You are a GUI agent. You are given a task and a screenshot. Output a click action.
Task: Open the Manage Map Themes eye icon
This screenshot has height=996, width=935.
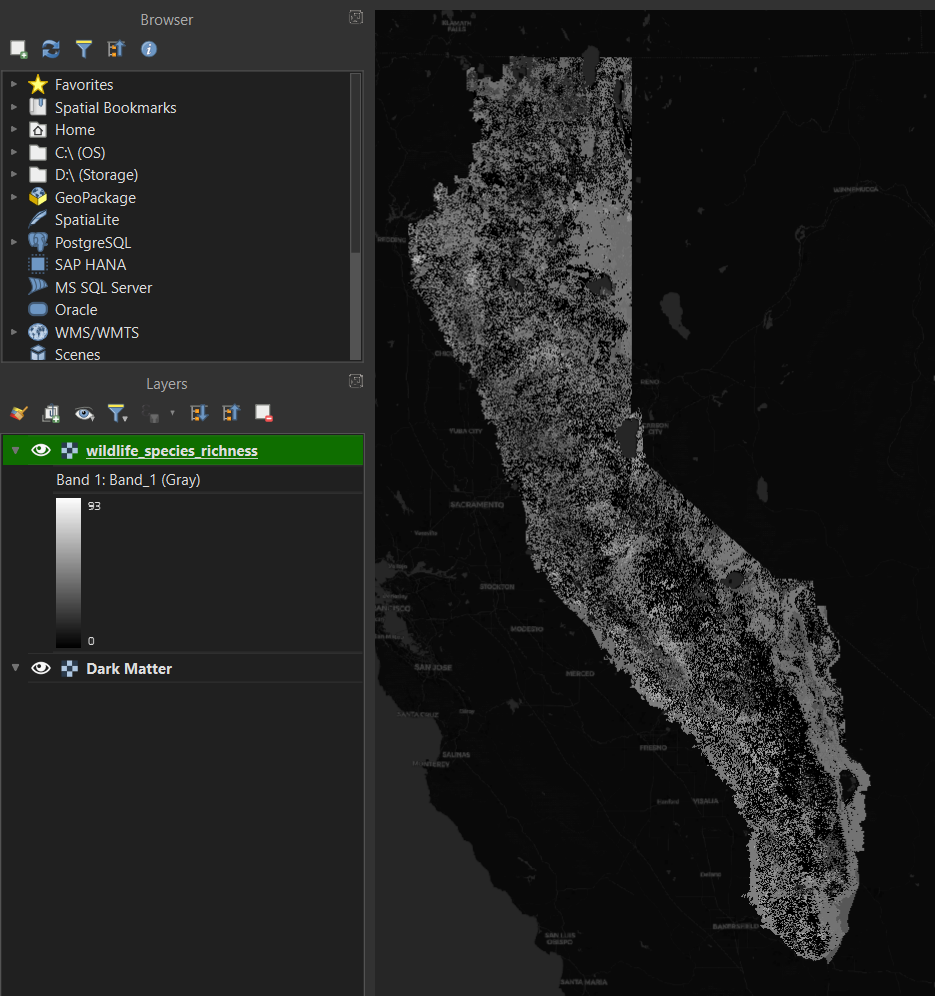(x=84, y=412)
